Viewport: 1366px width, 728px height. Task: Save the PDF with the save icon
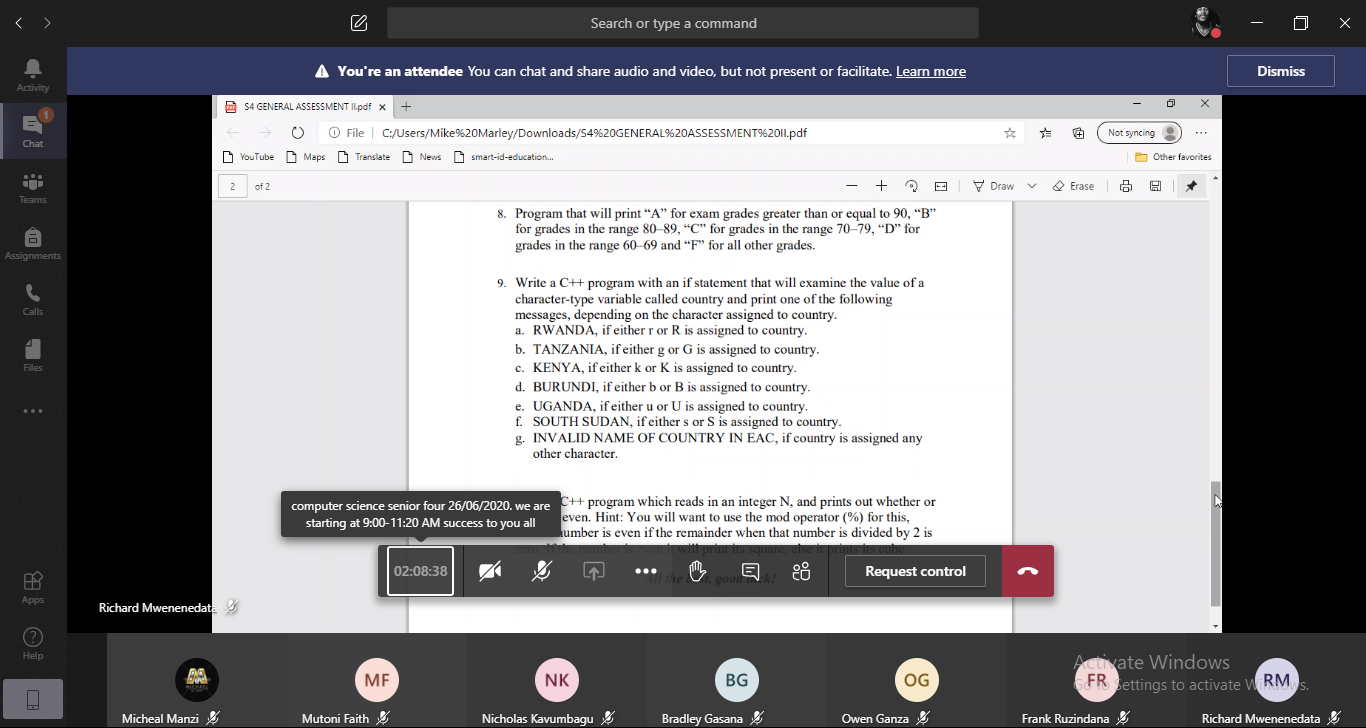tap(1155, 186)
